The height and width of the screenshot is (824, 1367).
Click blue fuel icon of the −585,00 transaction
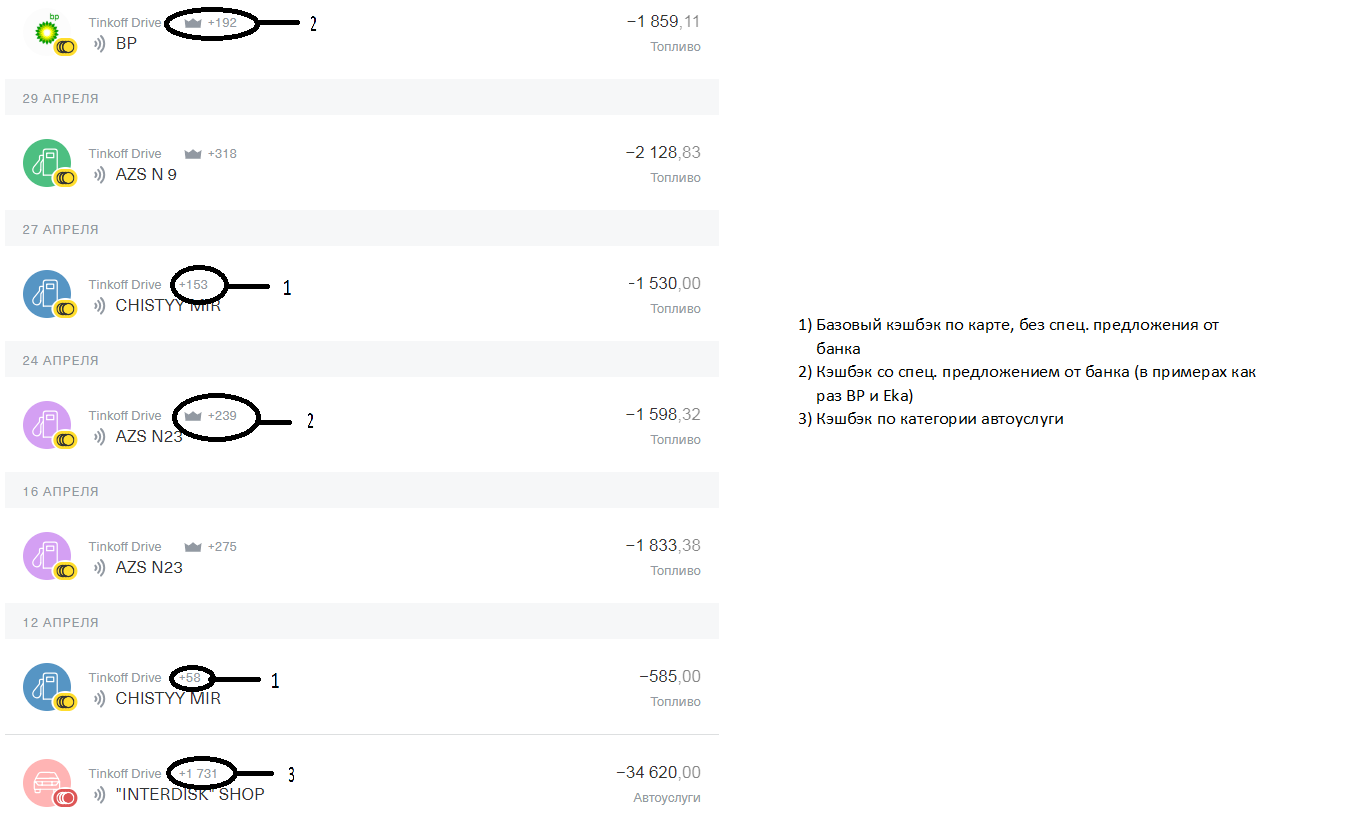click(x=46, y=687)
